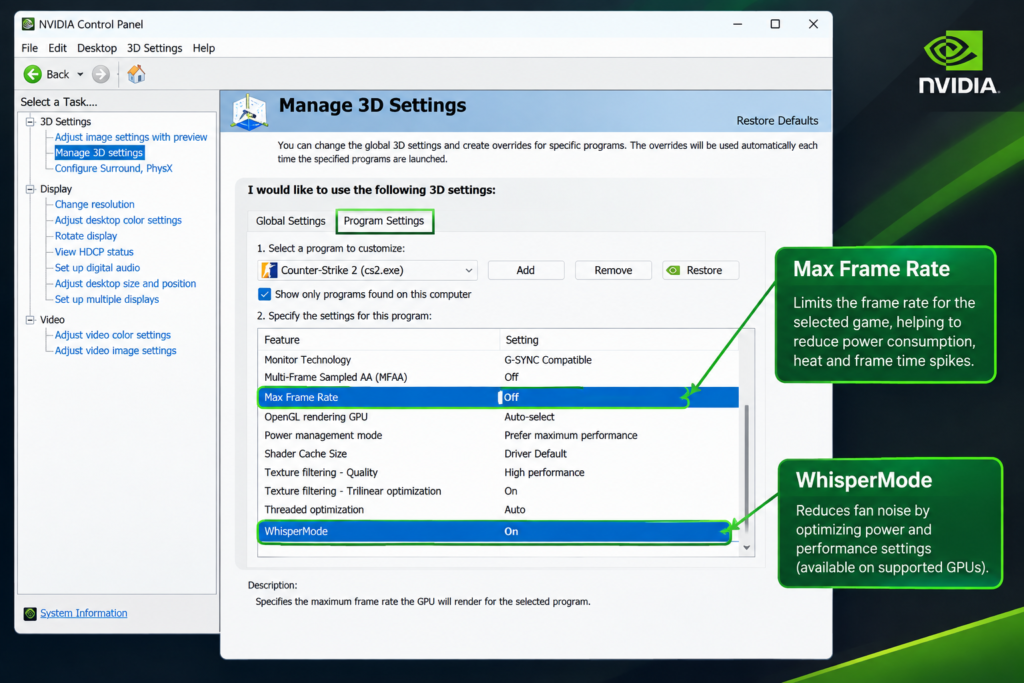Select View HDCP status task

tap(94, 252)
